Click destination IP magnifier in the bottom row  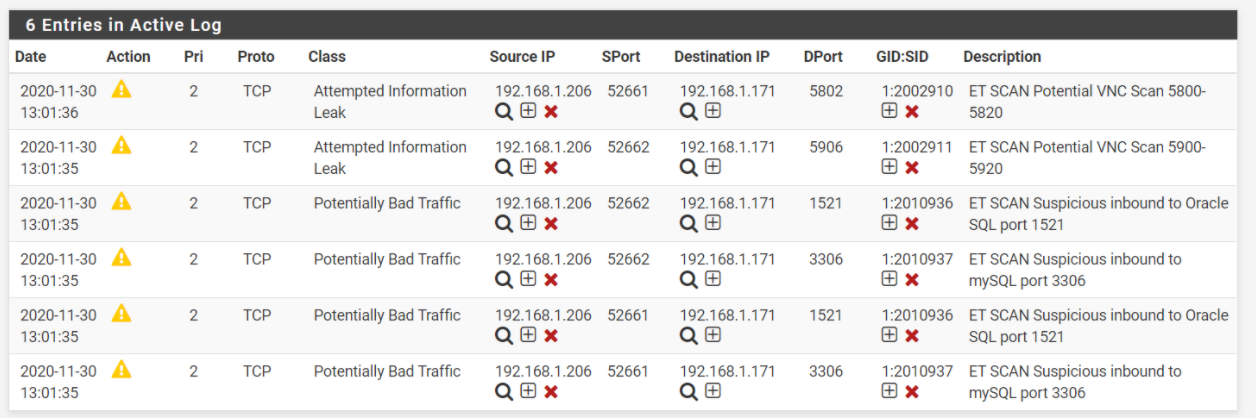(x=689, y=391)
